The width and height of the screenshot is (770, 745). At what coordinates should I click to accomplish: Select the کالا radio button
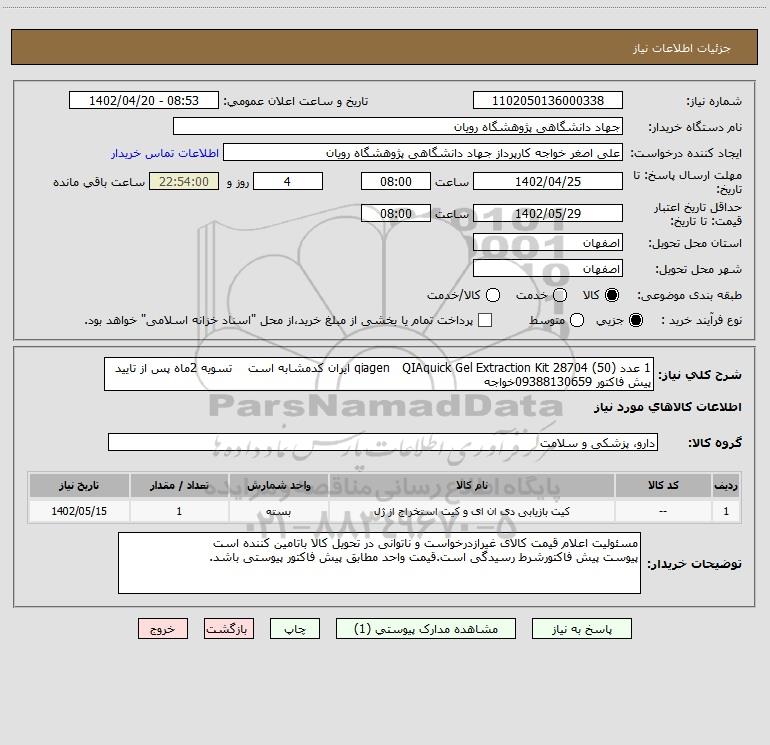(x=612, y=295)
